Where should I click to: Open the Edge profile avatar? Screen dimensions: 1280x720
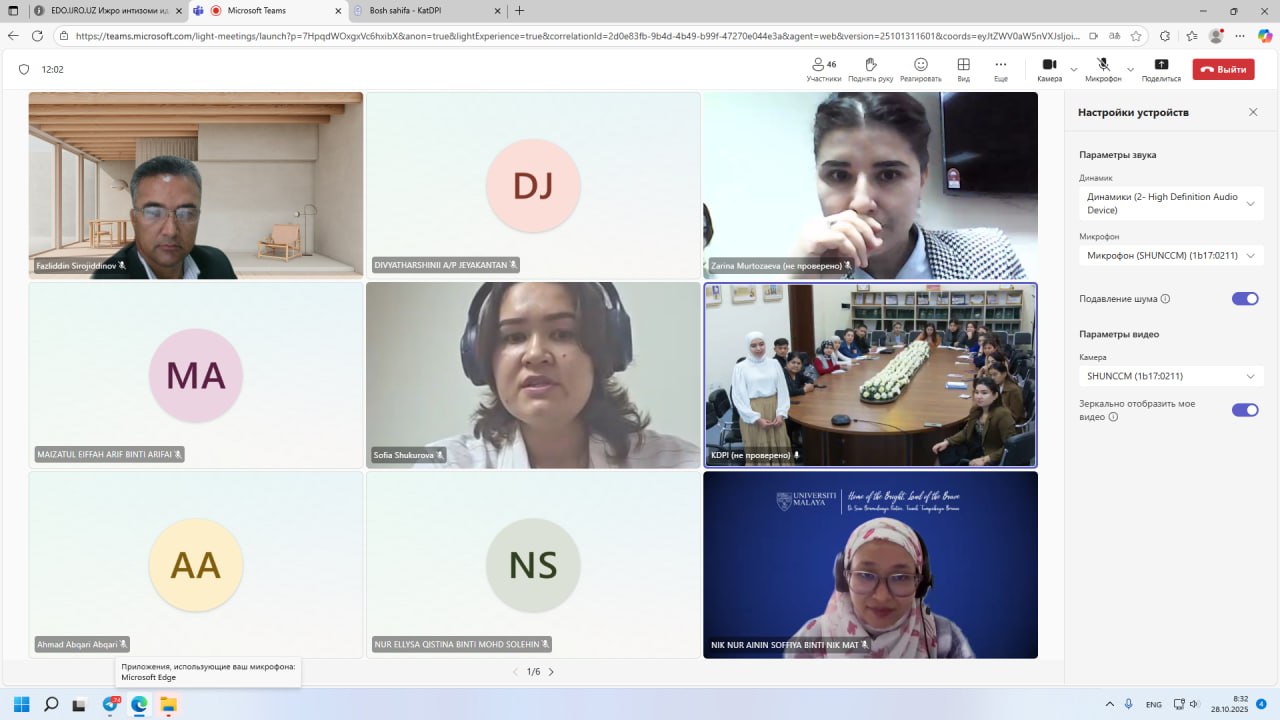[1216, 36]
